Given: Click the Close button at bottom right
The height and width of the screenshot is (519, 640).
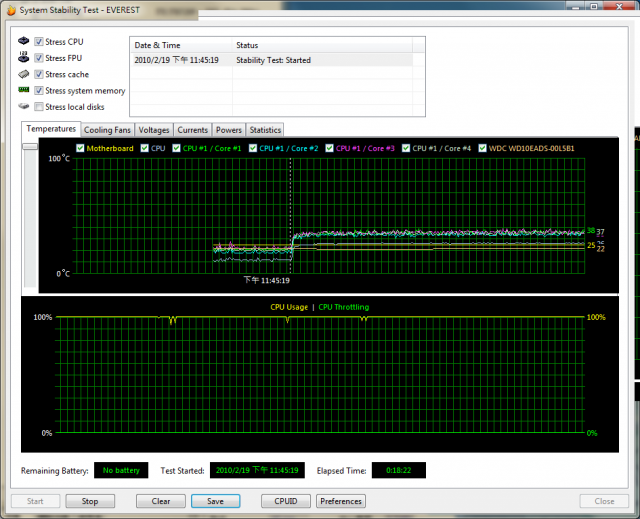Looking at the screenshot, I should [604, 501].
